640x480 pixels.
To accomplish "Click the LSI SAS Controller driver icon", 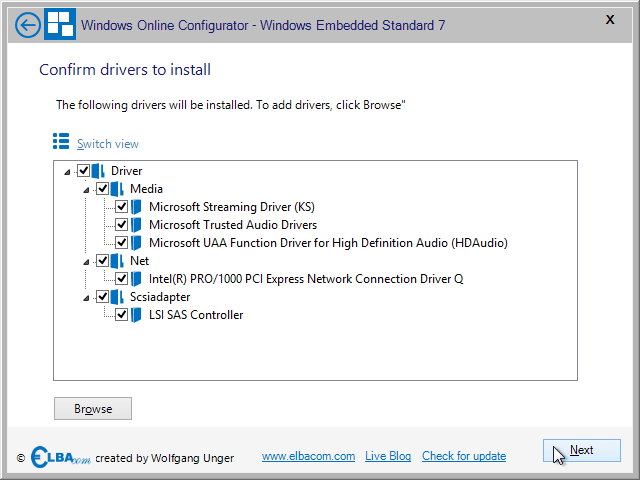I will [136, 315].
